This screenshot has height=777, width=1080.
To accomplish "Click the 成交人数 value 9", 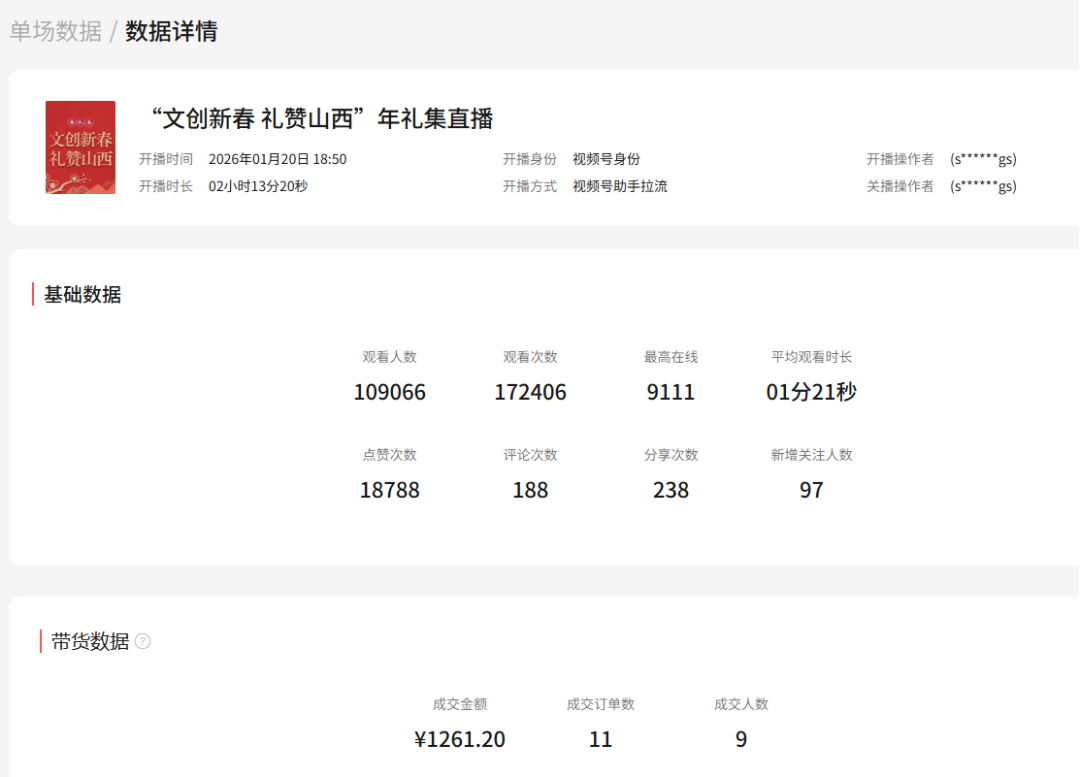I will click(x=741, y=740).
